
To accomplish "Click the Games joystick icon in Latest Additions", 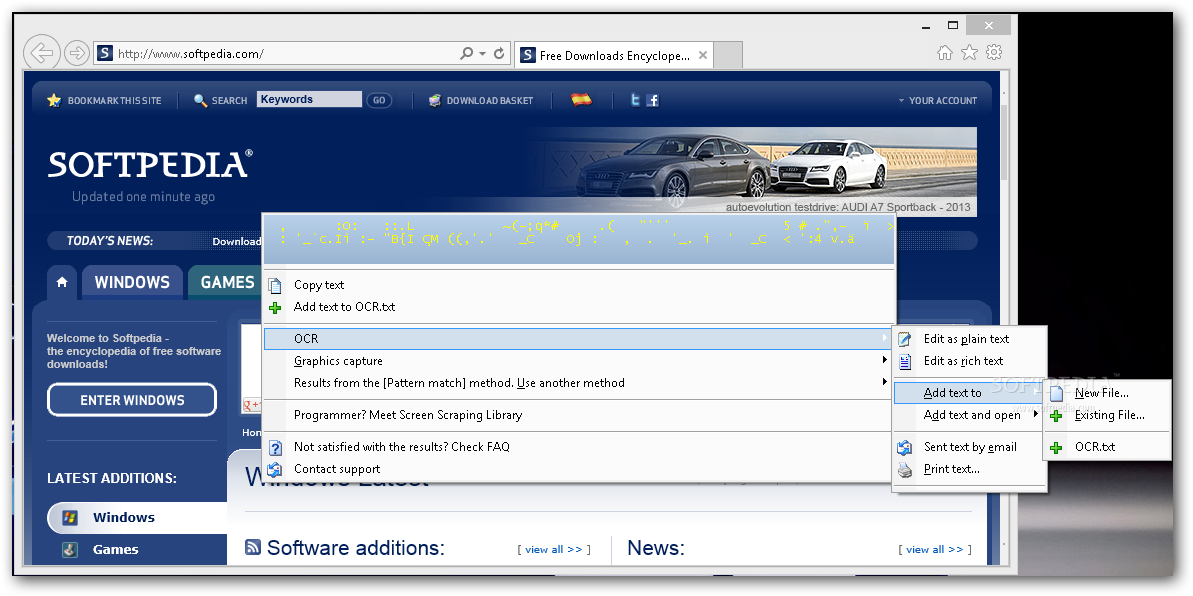I will pyautogui.click(x=69, y=550).
